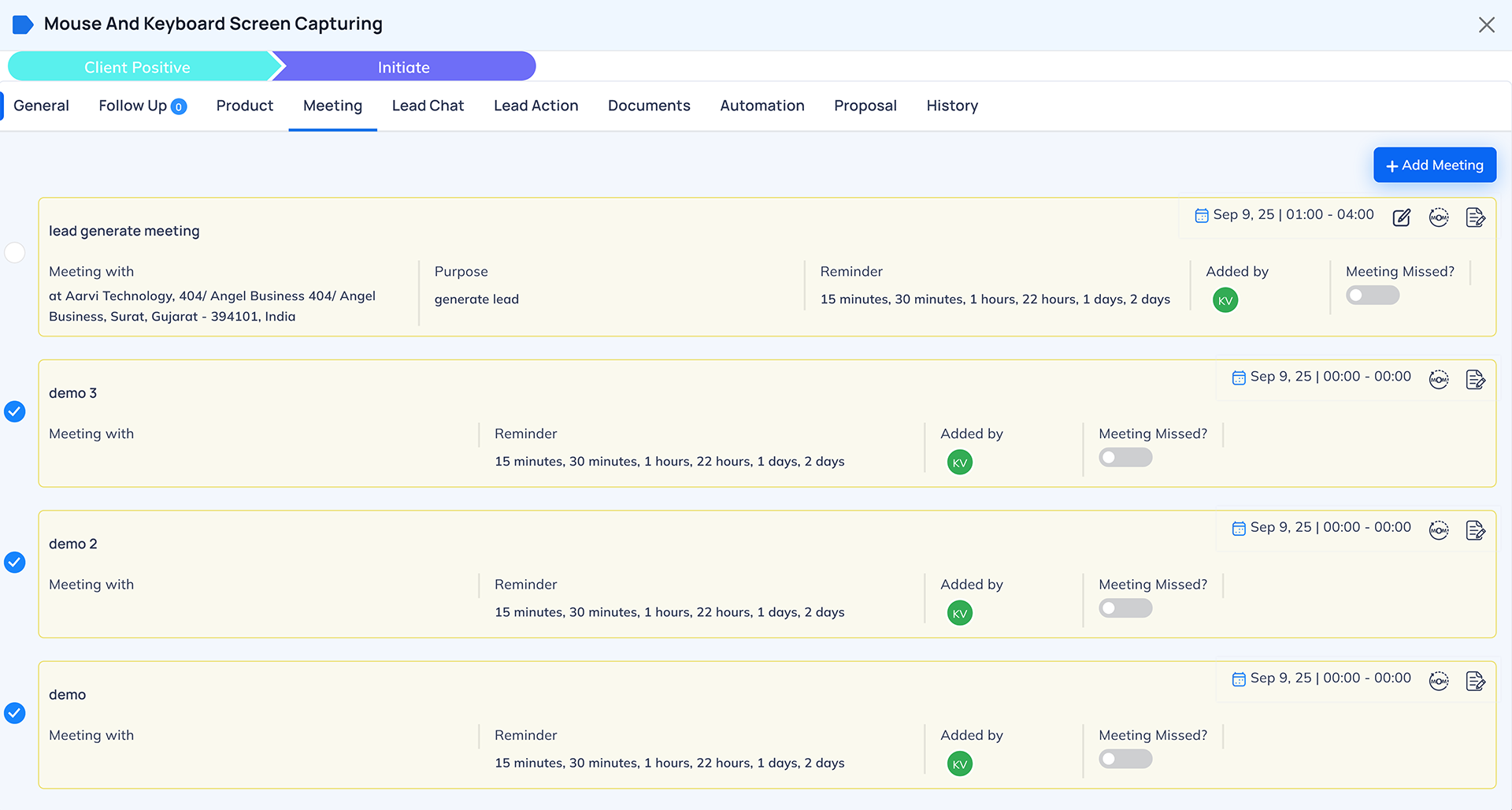Click KV avatar on demo 2 meeting
1512x810 pixels.
[x=959, y=613]
